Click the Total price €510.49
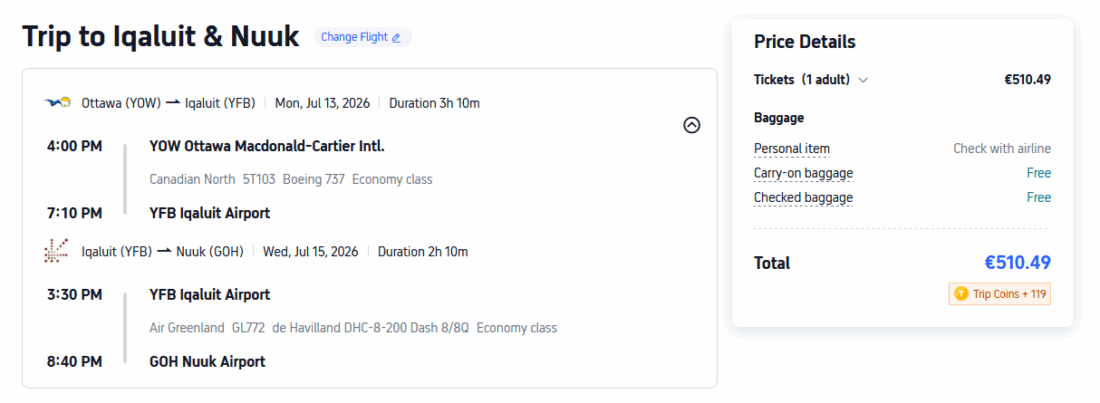 (x=1017, y=263)
